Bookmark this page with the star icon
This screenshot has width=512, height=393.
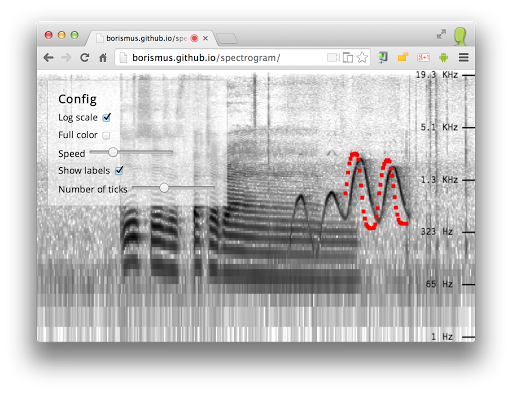point(362,57)
